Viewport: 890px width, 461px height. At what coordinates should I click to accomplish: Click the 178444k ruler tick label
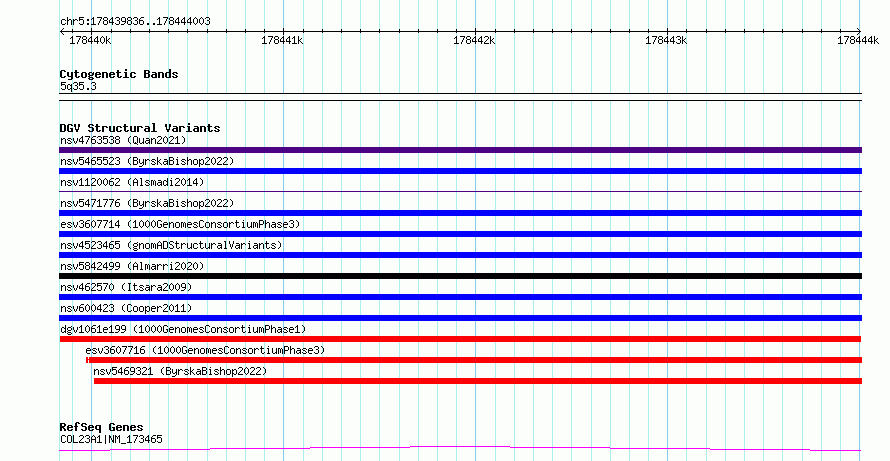pos(858,40)
